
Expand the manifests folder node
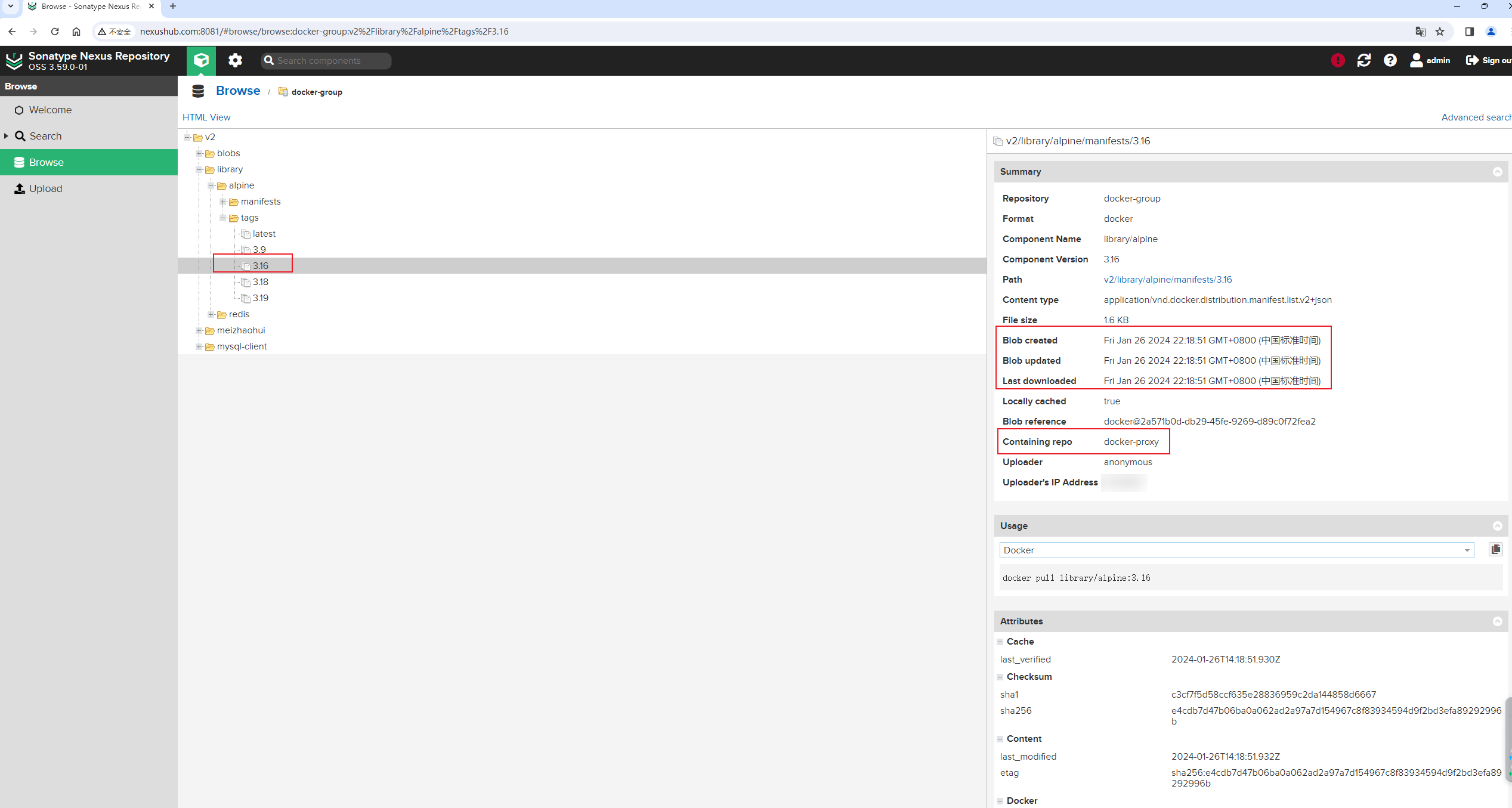click(223, 202)
